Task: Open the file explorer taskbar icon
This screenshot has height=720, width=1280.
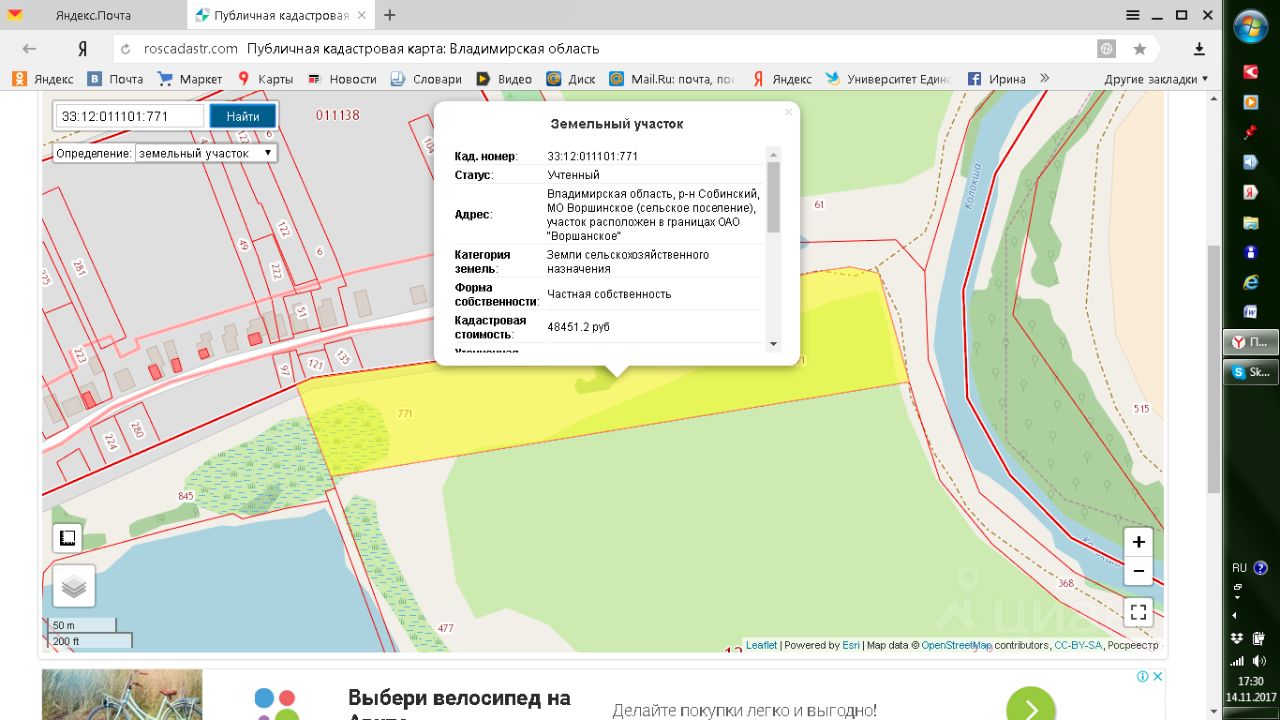Action: (1250, 222)
